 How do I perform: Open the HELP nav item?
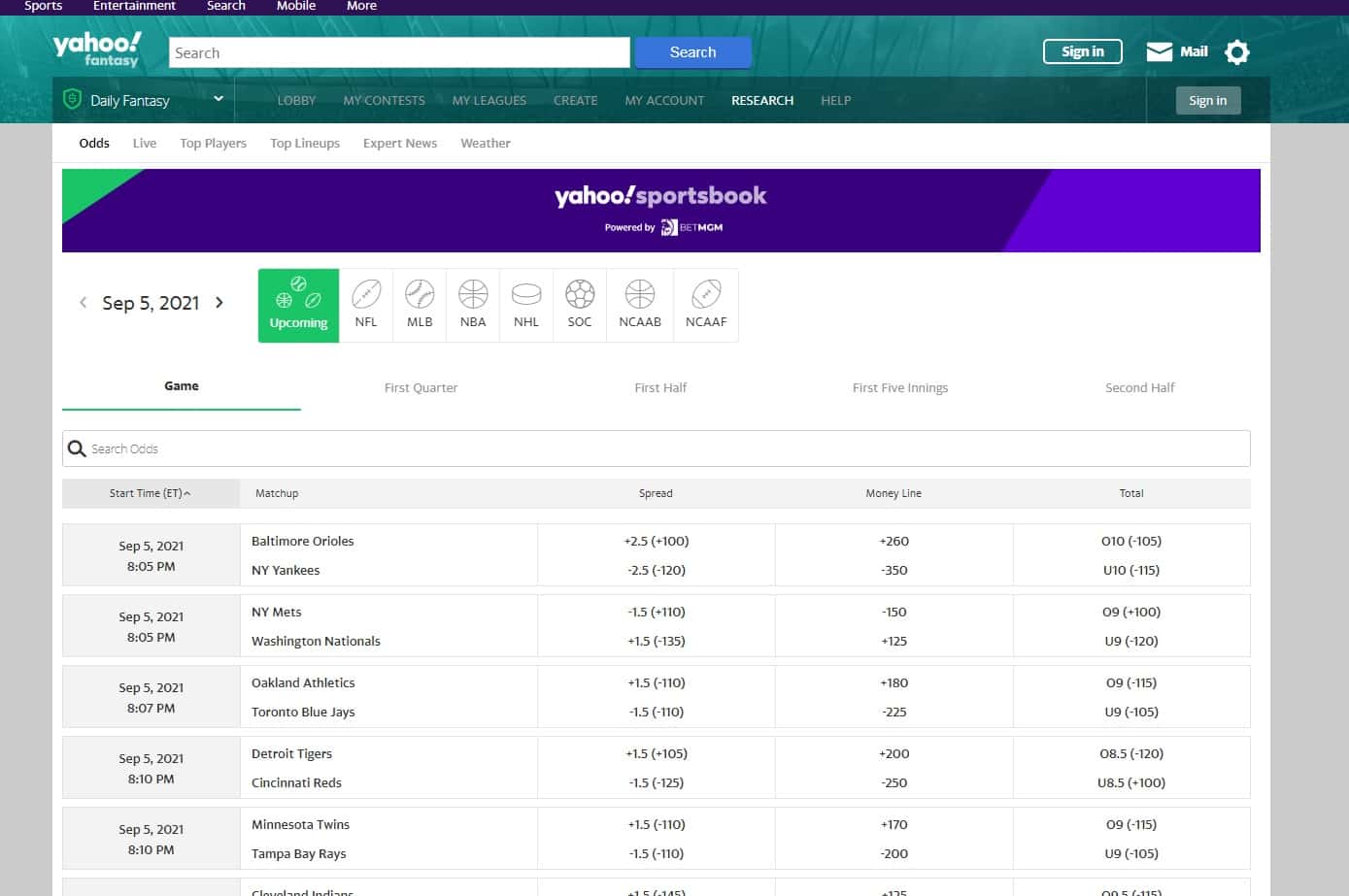coord(835,100)
